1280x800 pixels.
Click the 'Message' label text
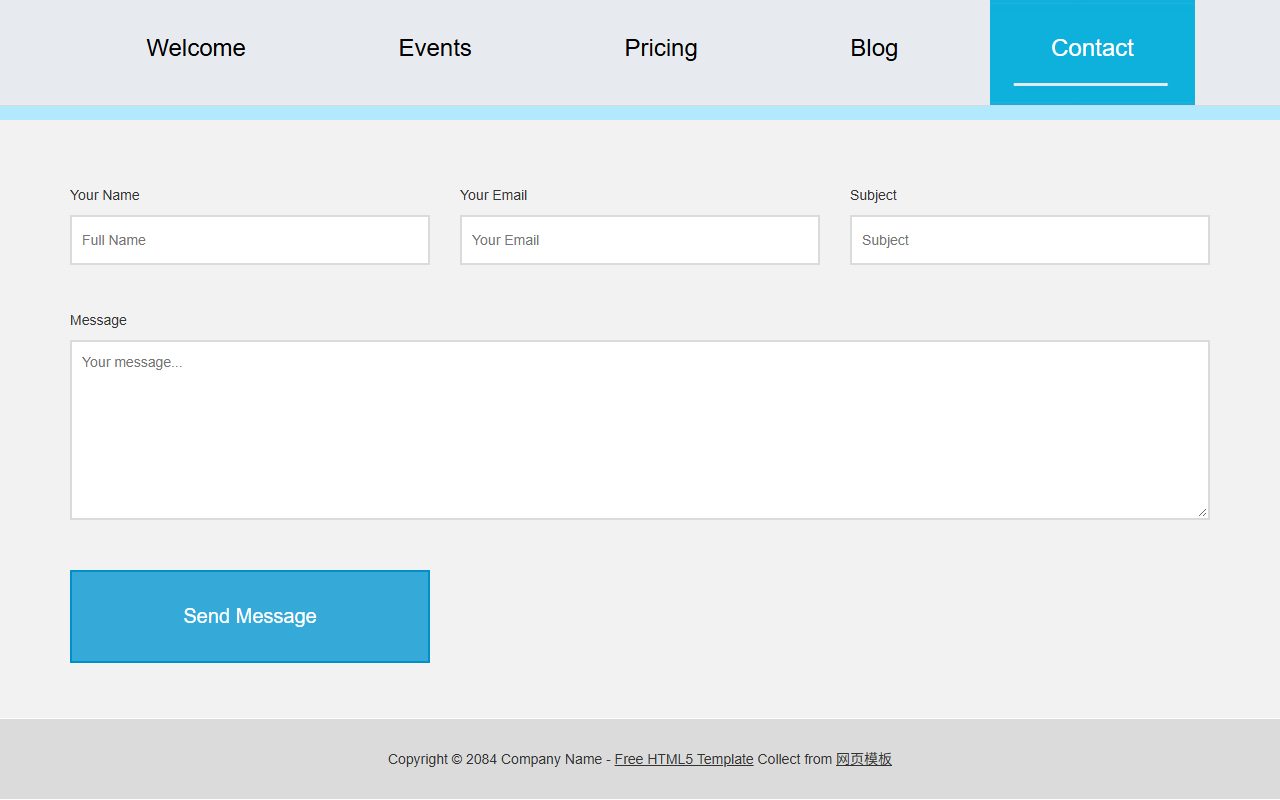pyautogui.click(x=98, y=320)
